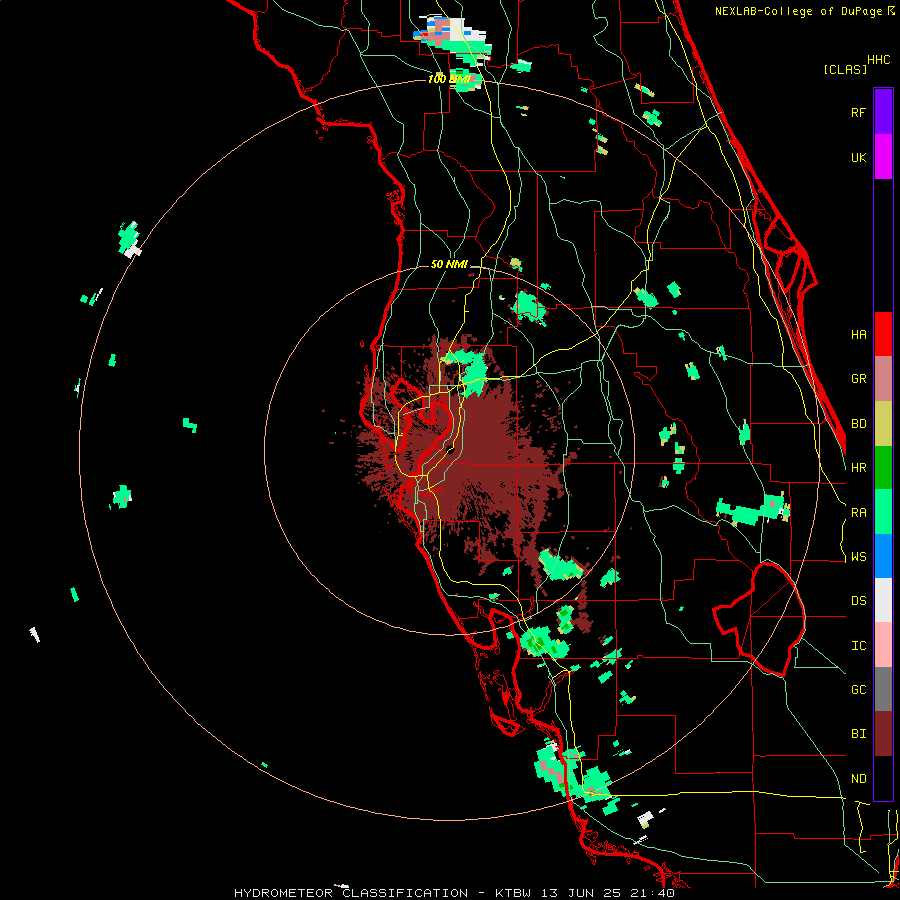Click the RF legend label
The width and height of the screenshot is (900, 900).
pyautogui.click(x=858, y=112)
